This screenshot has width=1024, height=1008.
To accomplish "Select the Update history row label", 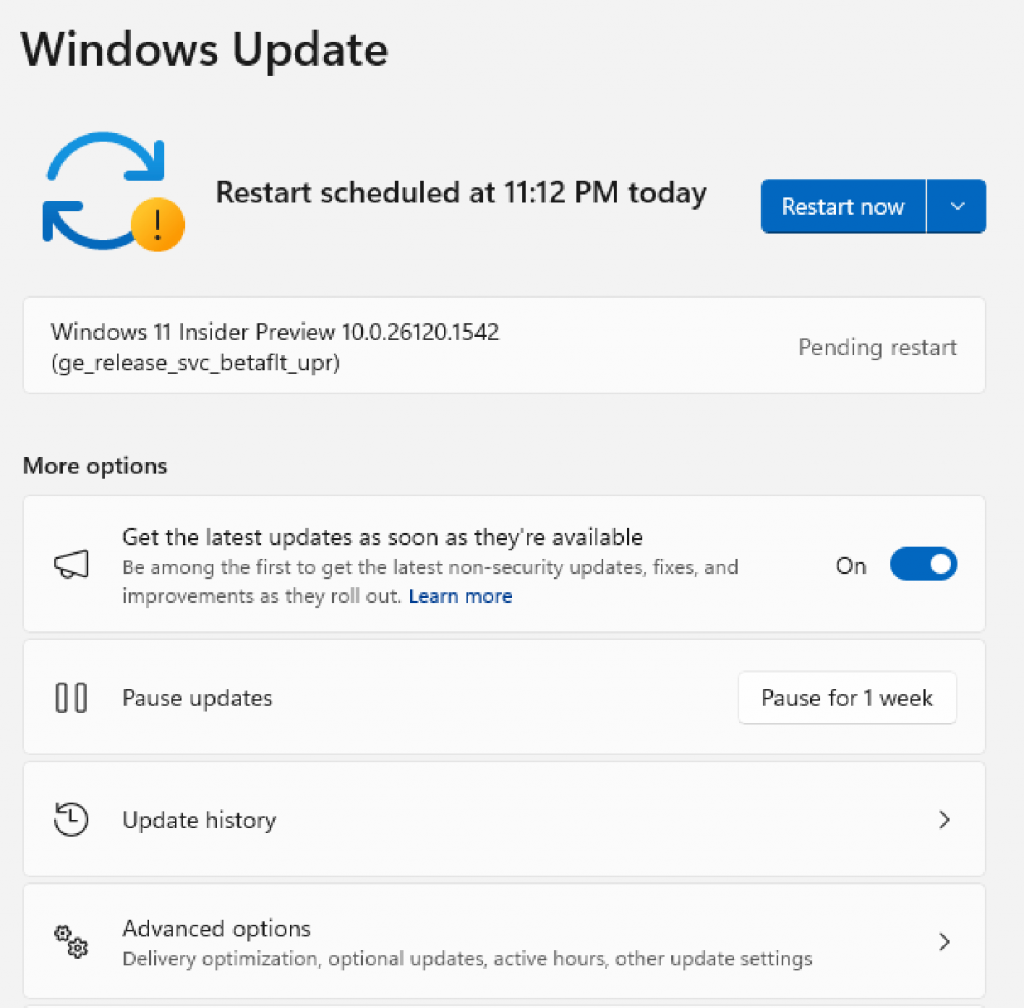I will [x=199, y=820].
